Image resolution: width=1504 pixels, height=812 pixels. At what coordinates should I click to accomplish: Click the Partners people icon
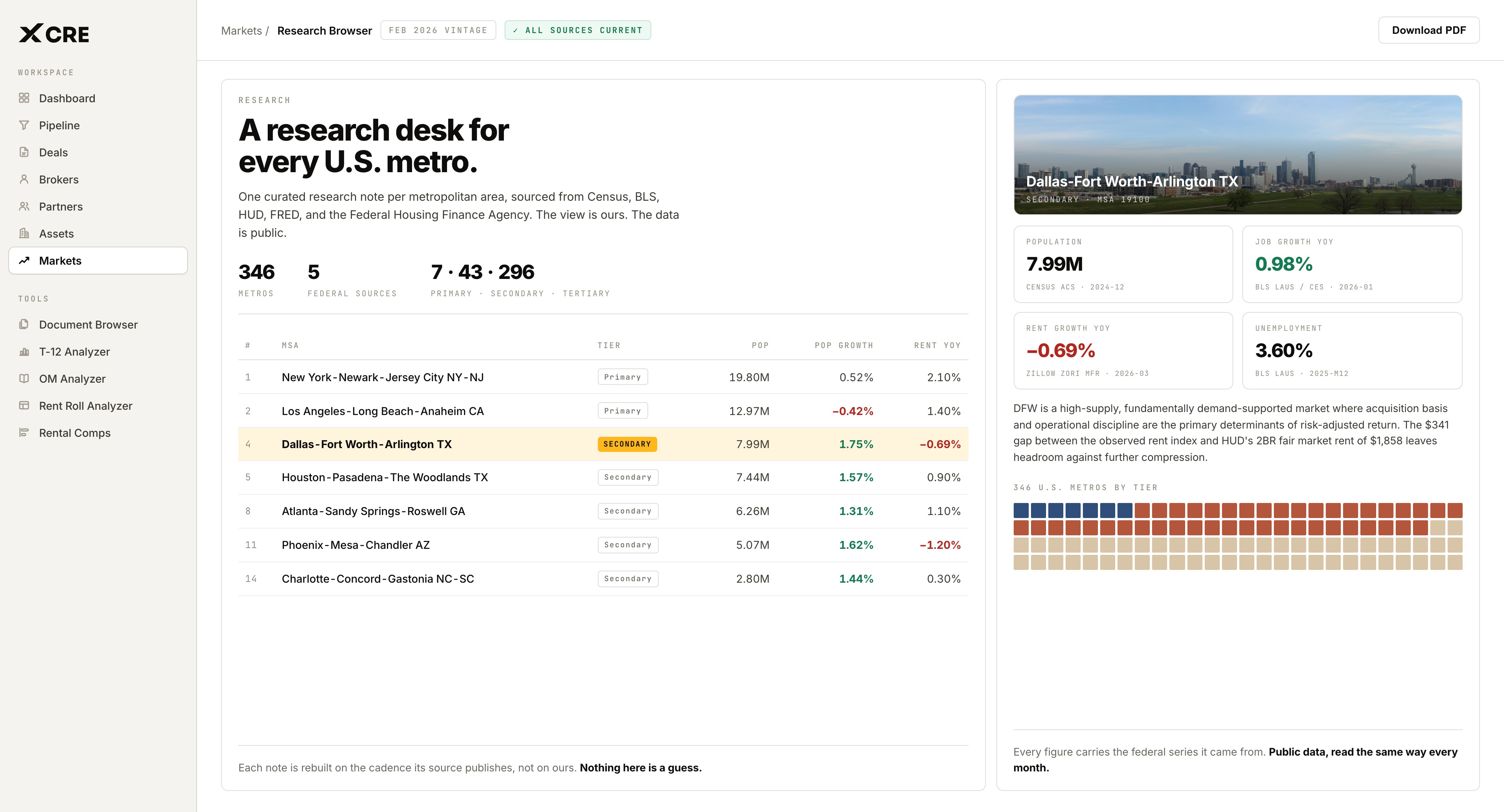pos(24,206)
